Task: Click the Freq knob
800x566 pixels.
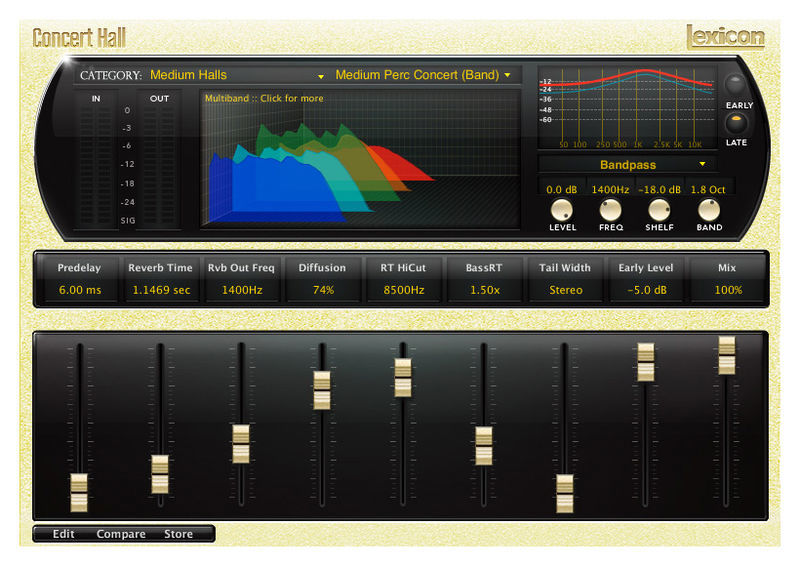Action: point(610,210)
